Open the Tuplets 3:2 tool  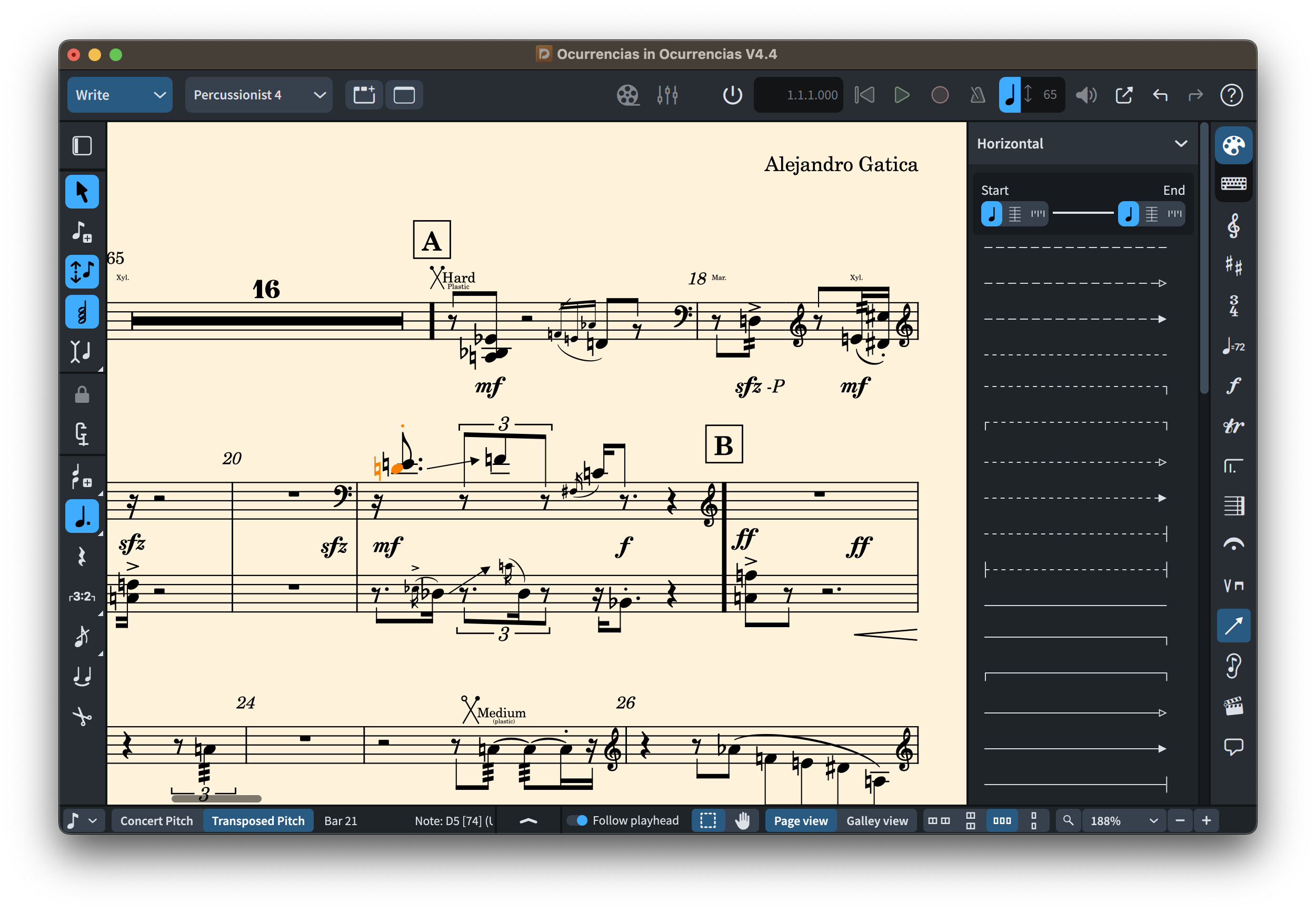82,596
